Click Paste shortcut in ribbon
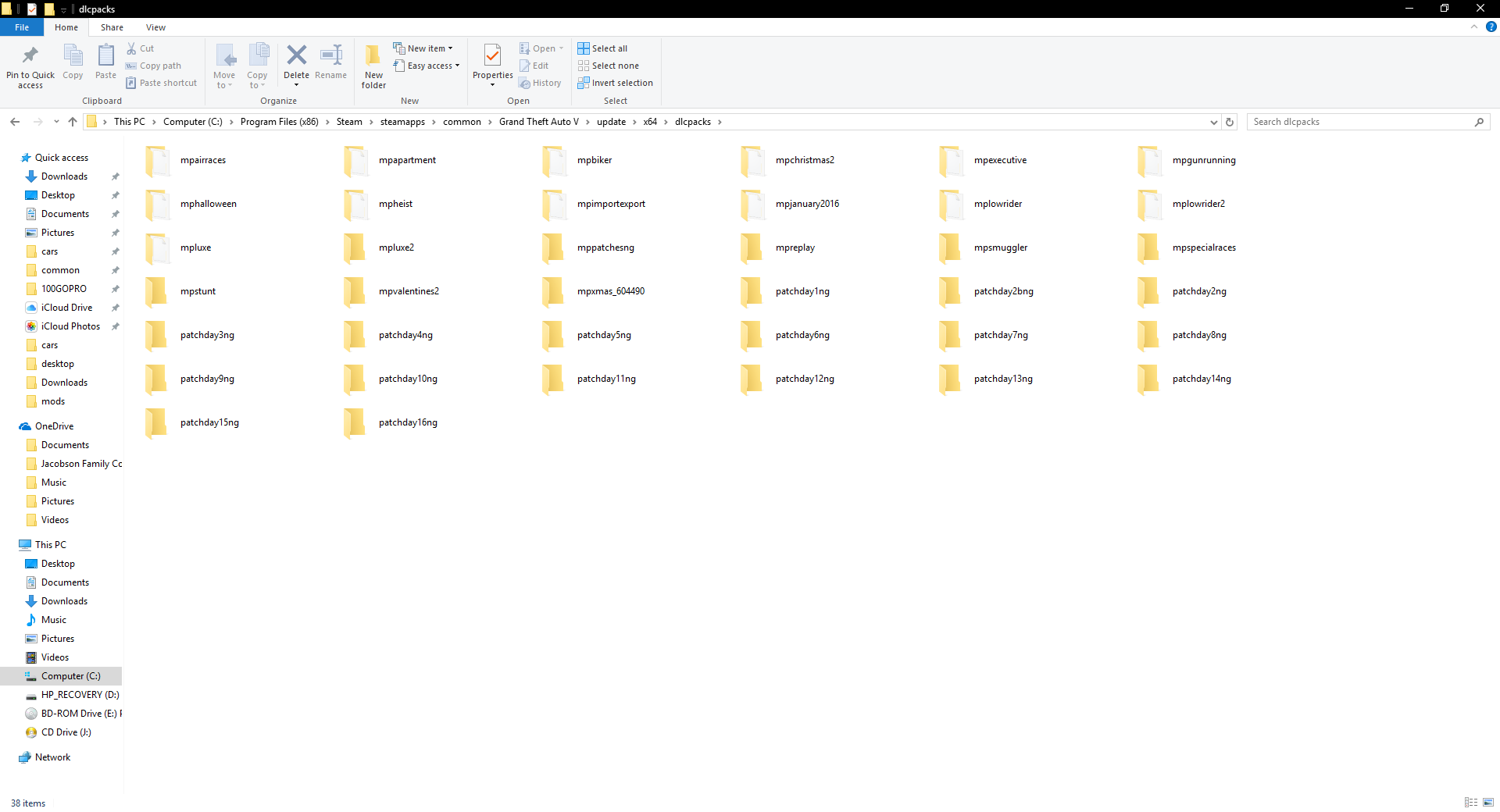 point(162,83)
